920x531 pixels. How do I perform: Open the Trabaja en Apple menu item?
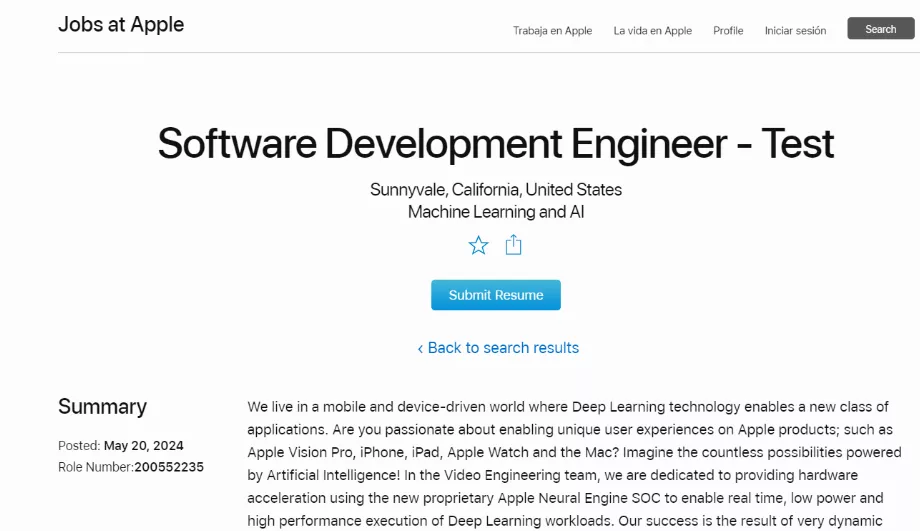click(552, 31)
